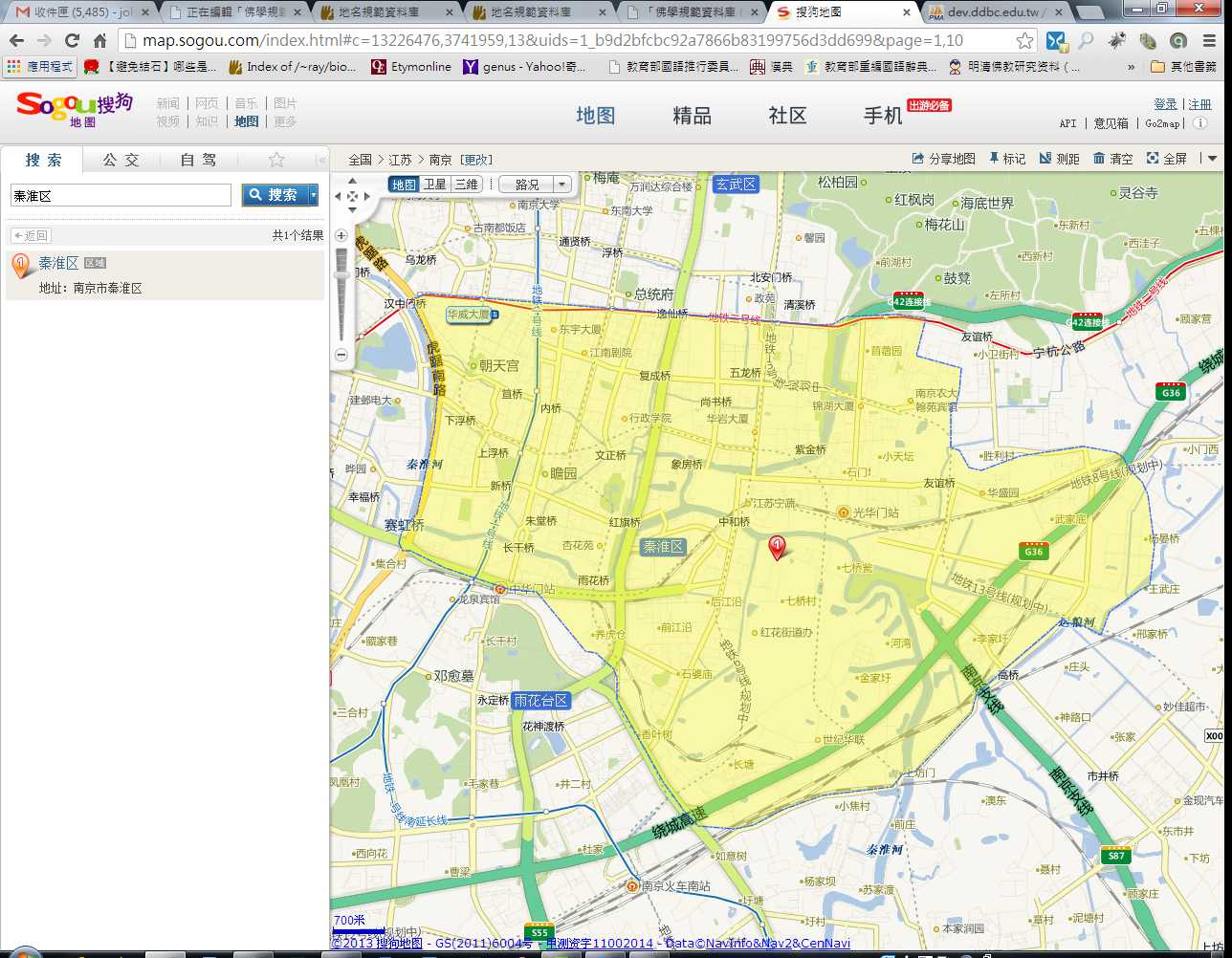Screen dimensions: 1232x958
Task: Click the browser home button
Action: coord(99,41)
